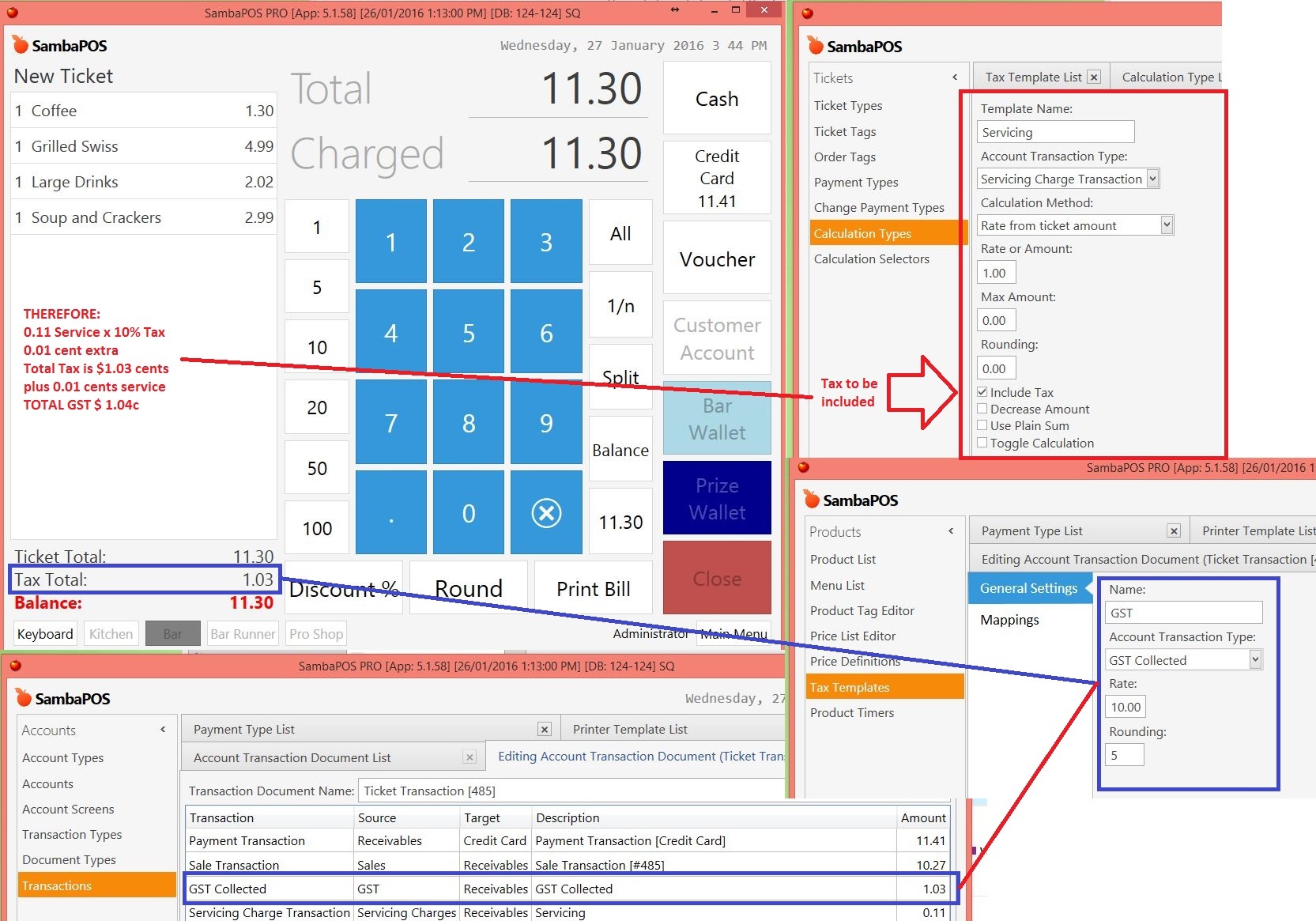The image size is (1316, 921).
Task: Switch to the Mappings tab
Action: point(1009,620)
